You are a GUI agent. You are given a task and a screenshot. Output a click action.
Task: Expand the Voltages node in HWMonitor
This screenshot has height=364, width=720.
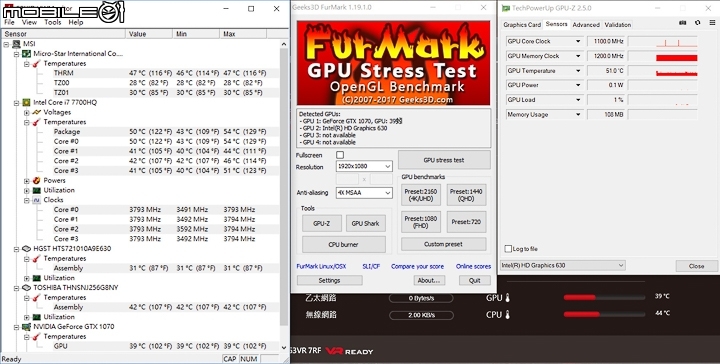point(27,112)
